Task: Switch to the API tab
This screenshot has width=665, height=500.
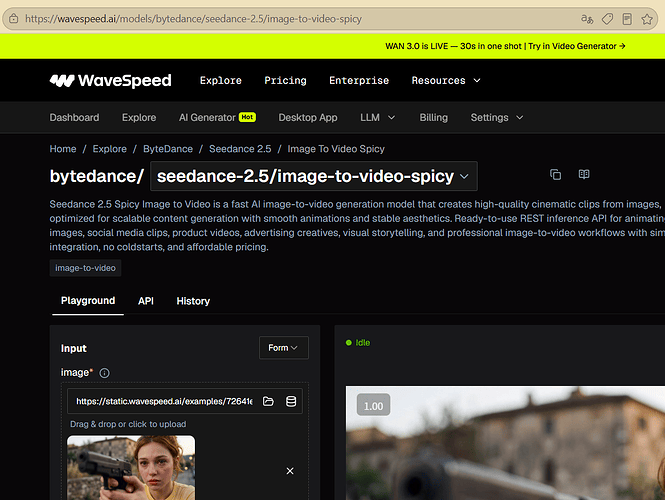Action: [x=145, y=301]
